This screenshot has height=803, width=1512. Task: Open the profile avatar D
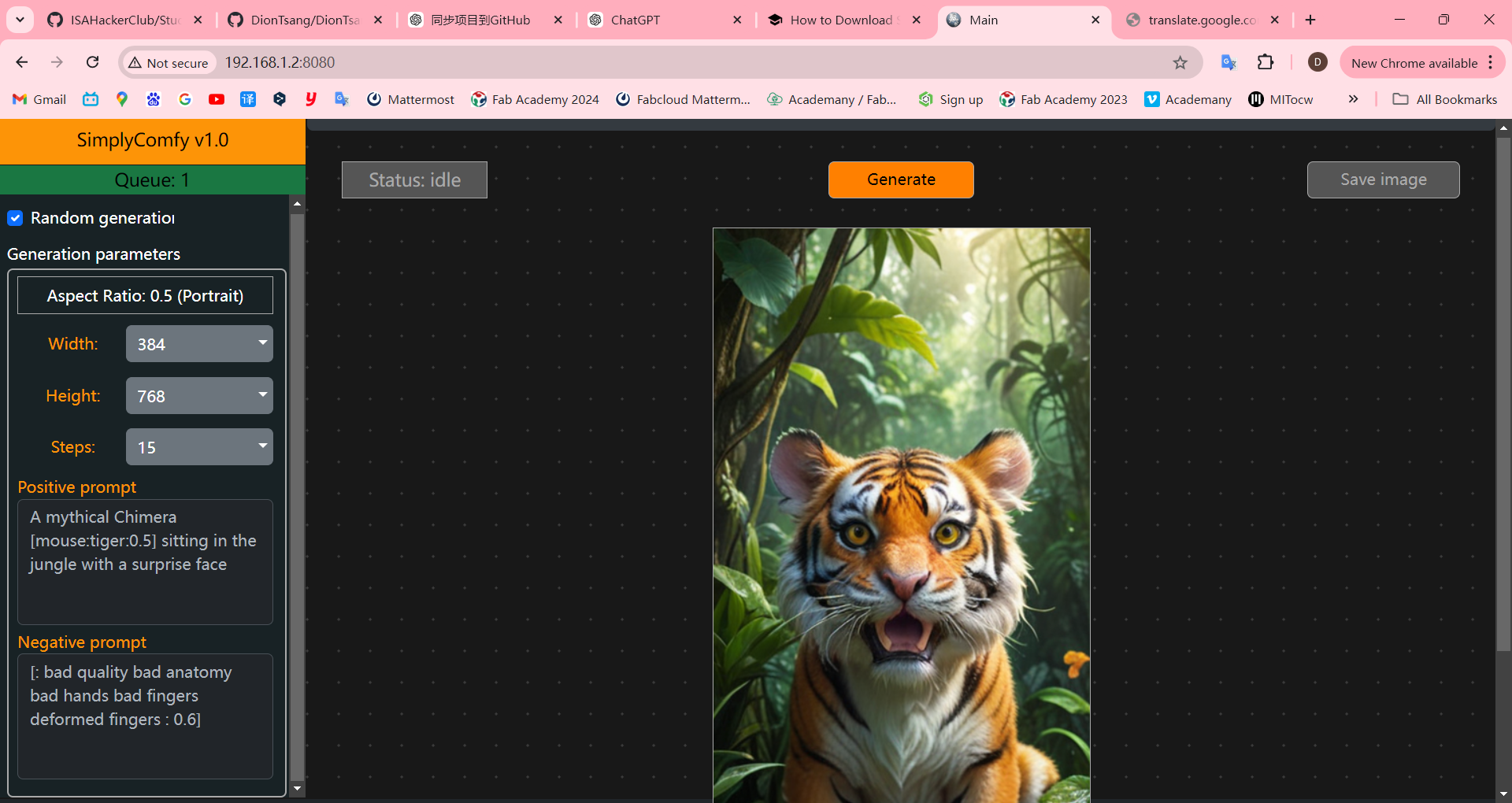1317,62
